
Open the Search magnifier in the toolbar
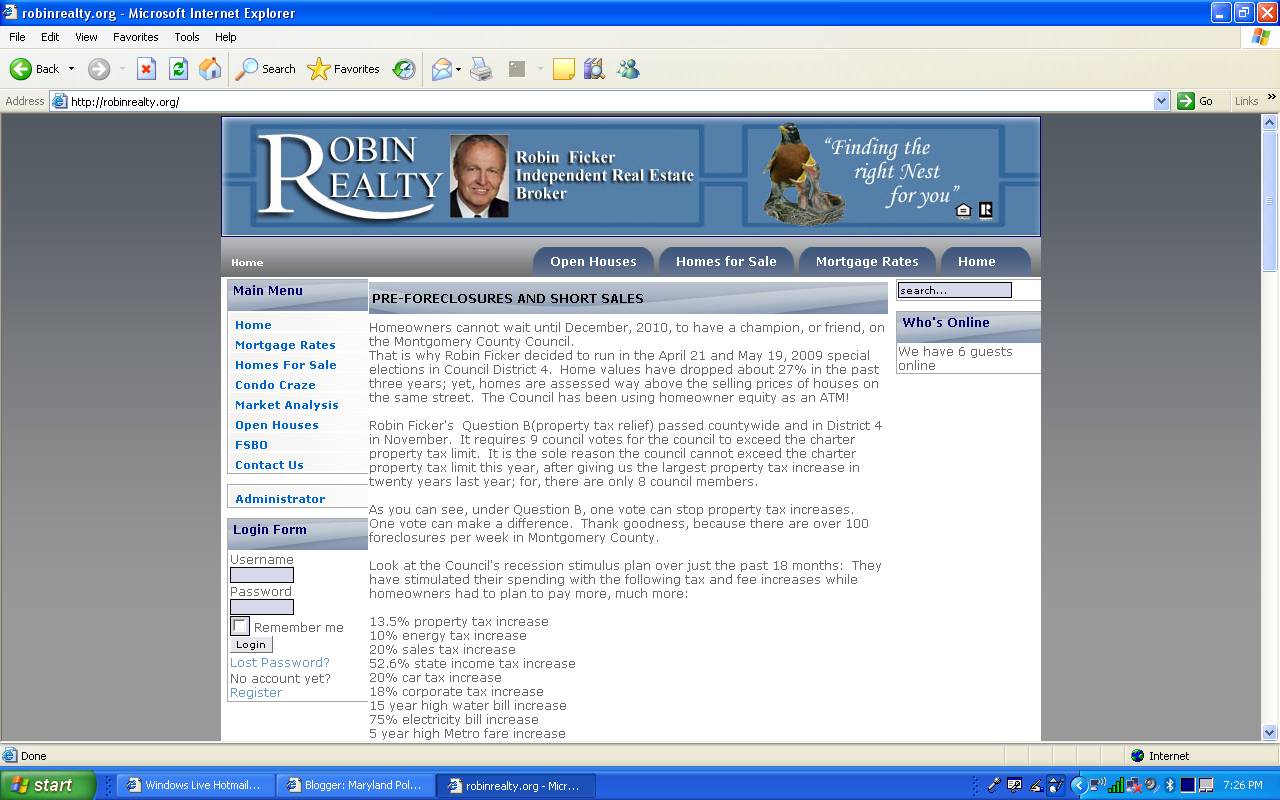(x=246, y=69)
